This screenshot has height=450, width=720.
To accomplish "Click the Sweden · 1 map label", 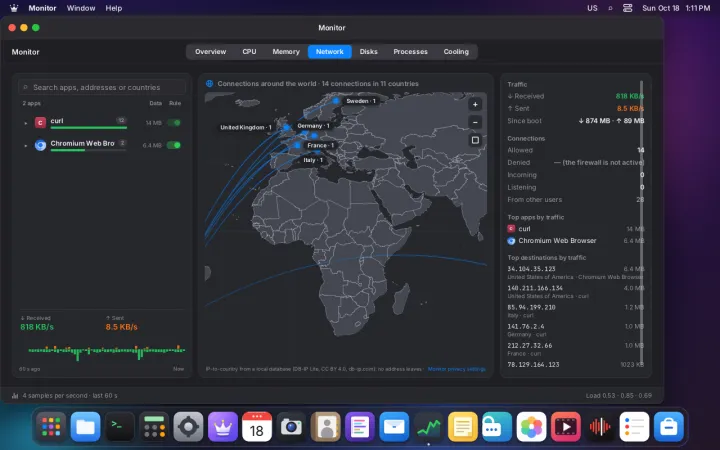I will (x=361, y=101).
